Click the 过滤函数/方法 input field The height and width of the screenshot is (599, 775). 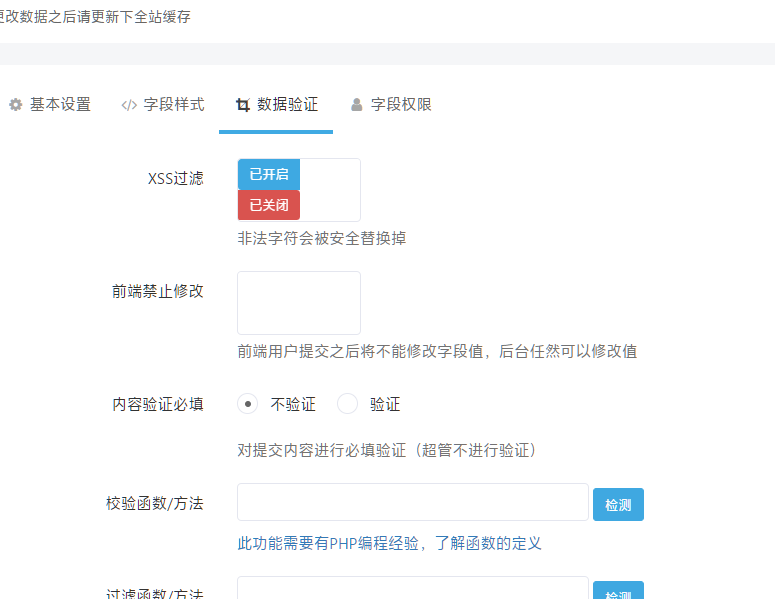[413, 588]
